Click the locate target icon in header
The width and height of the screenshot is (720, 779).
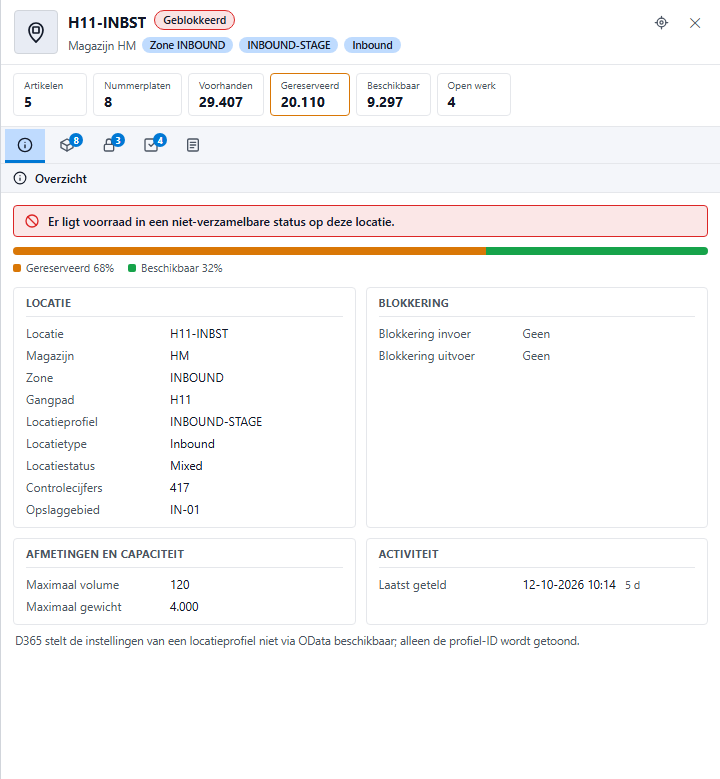(x=661, y=23)
